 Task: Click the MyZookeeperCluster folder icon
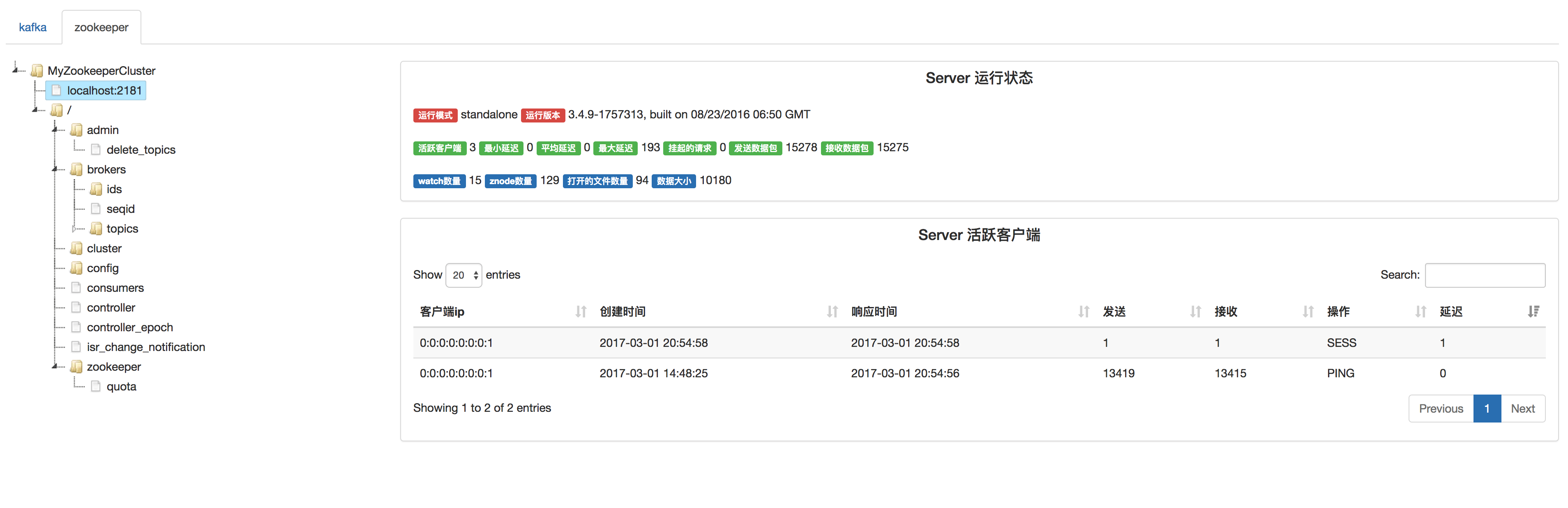point(37,71)
